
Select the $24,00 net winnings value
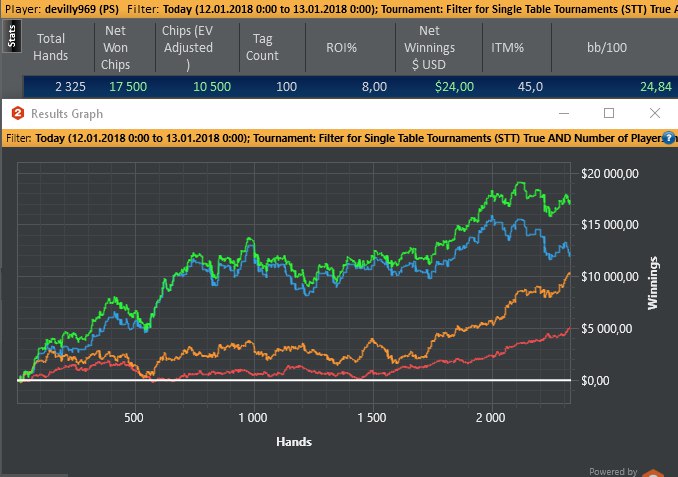(454, 86)
